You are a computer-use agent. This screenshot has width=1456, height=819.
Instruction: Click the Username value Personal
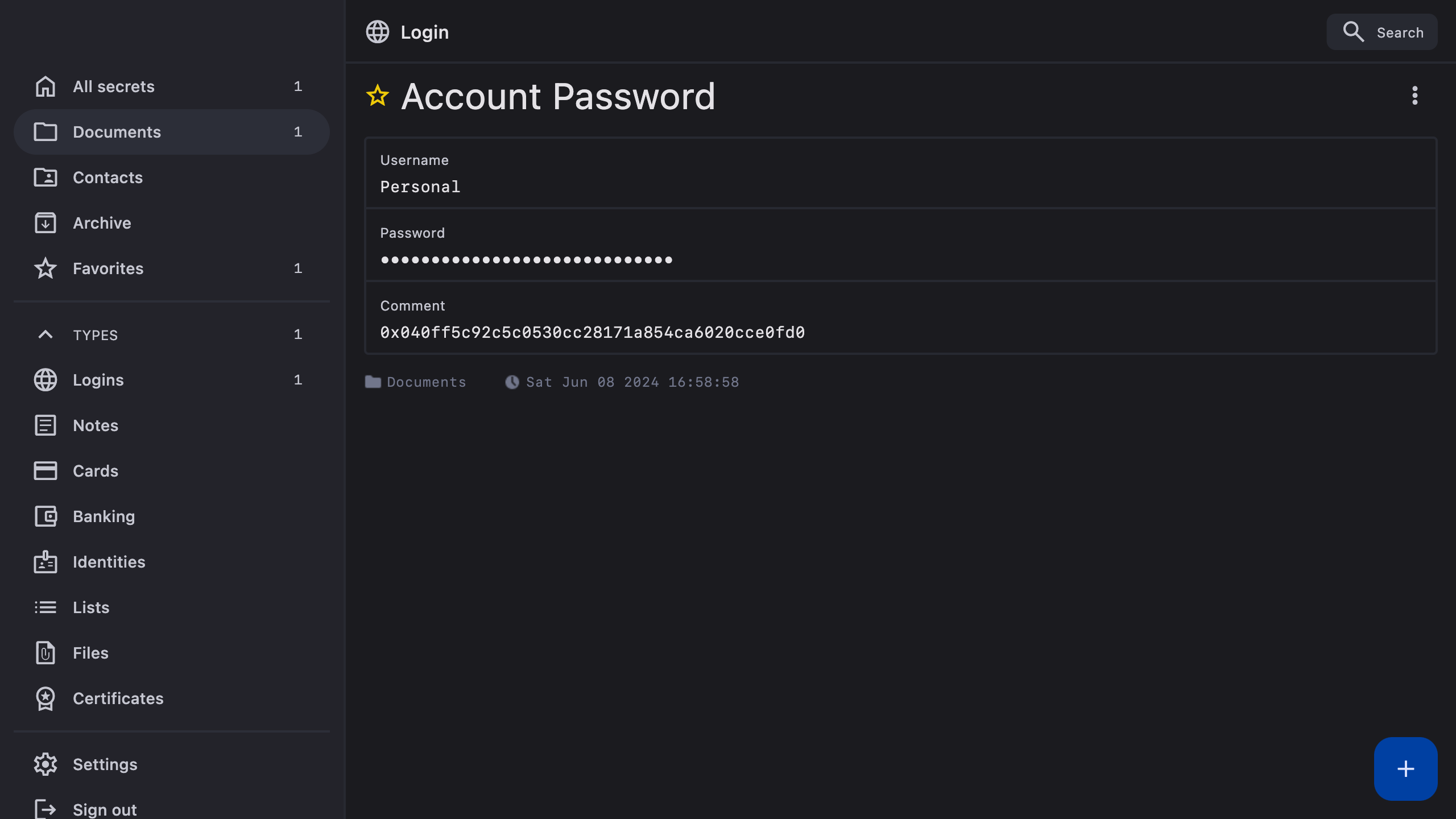coord(420,187)
